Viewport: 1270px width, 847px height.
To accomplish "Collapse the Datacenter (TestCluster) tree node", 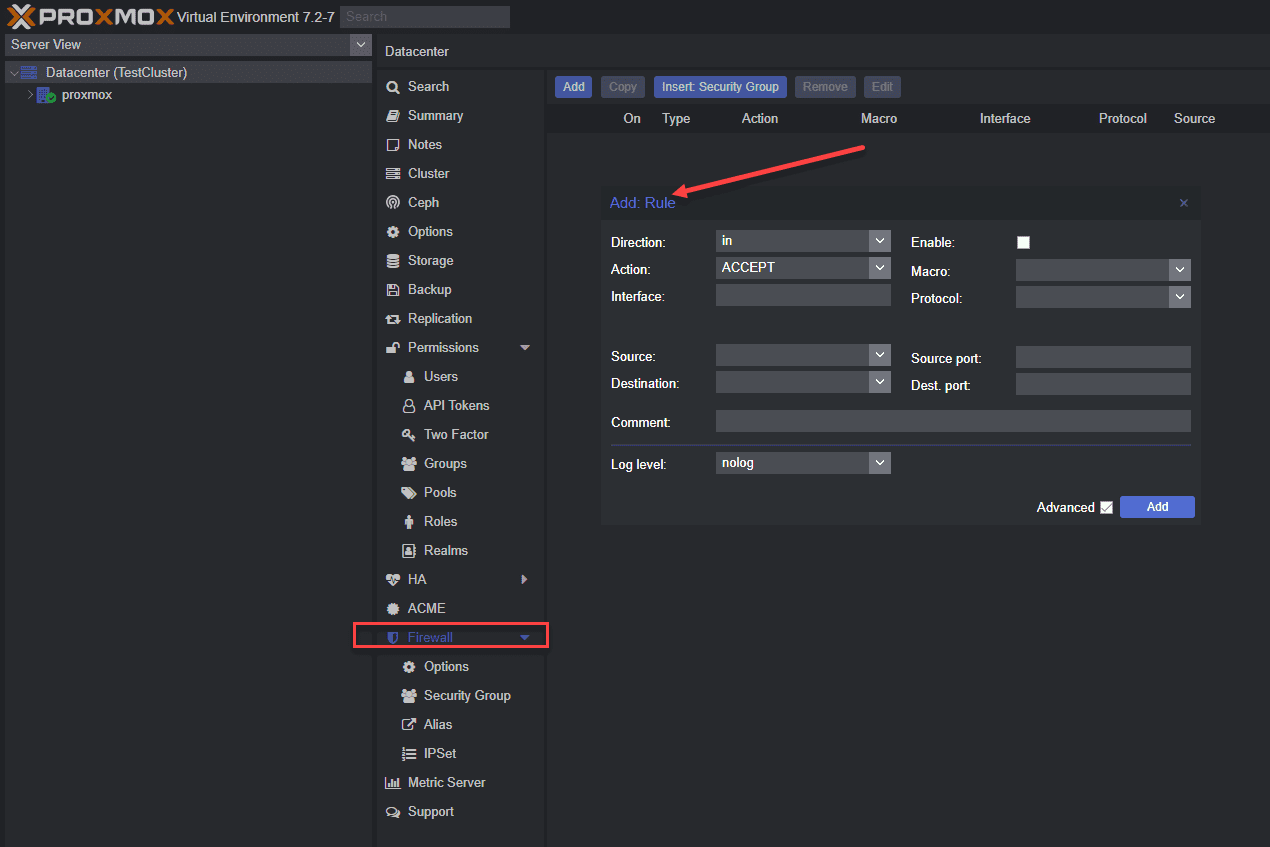I will click(13, 73).
